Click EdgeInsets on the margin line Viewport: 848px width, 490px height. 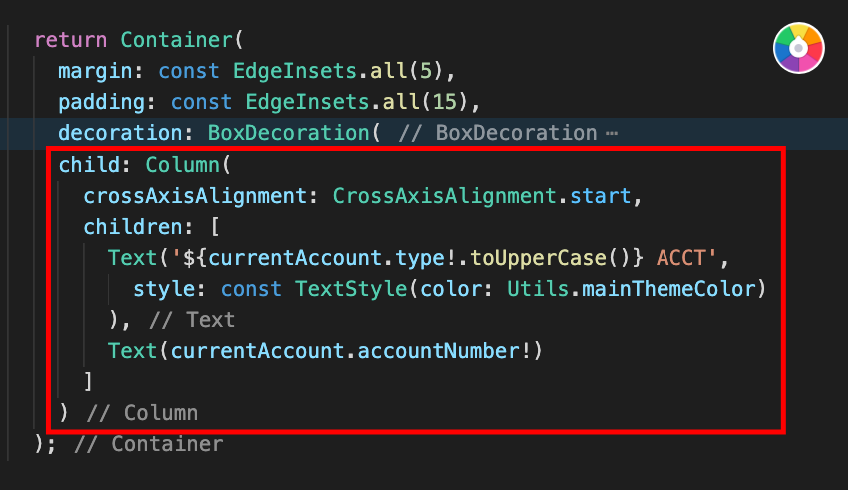click(x=295, y=71)
